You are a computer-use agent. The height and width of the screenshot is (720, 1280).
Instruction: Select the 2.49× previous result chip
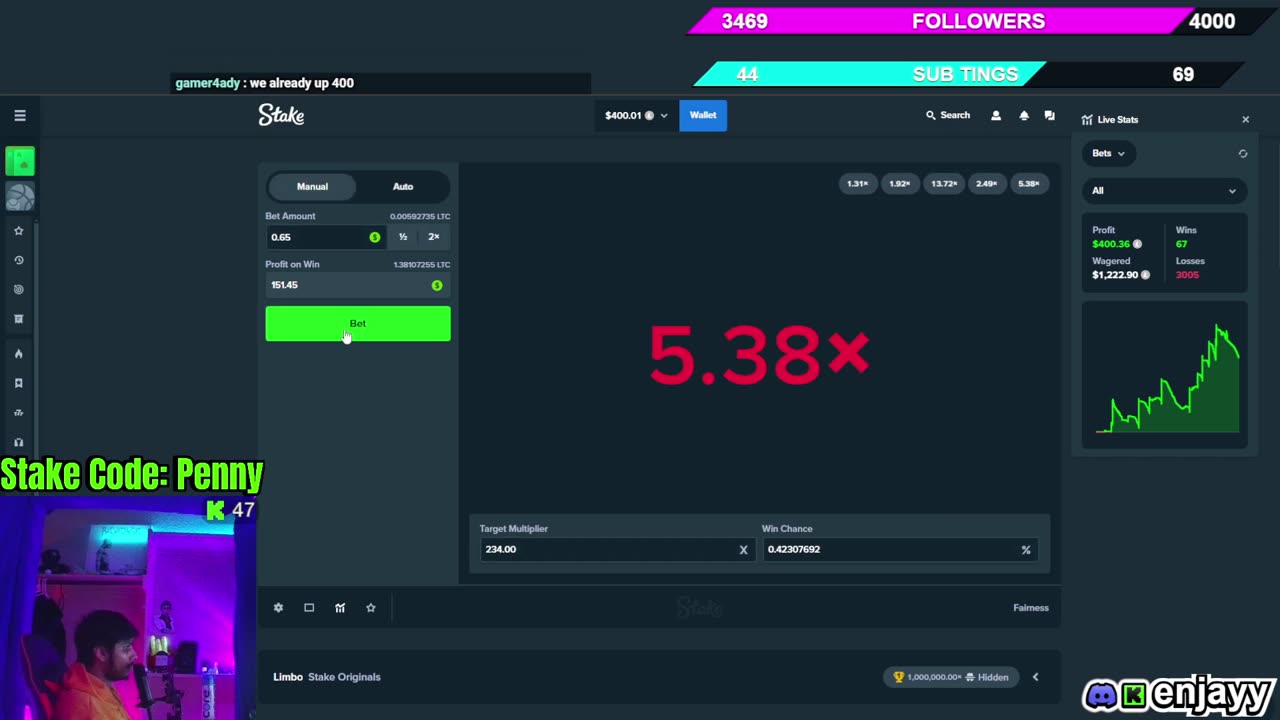click(x=987, y=184)
